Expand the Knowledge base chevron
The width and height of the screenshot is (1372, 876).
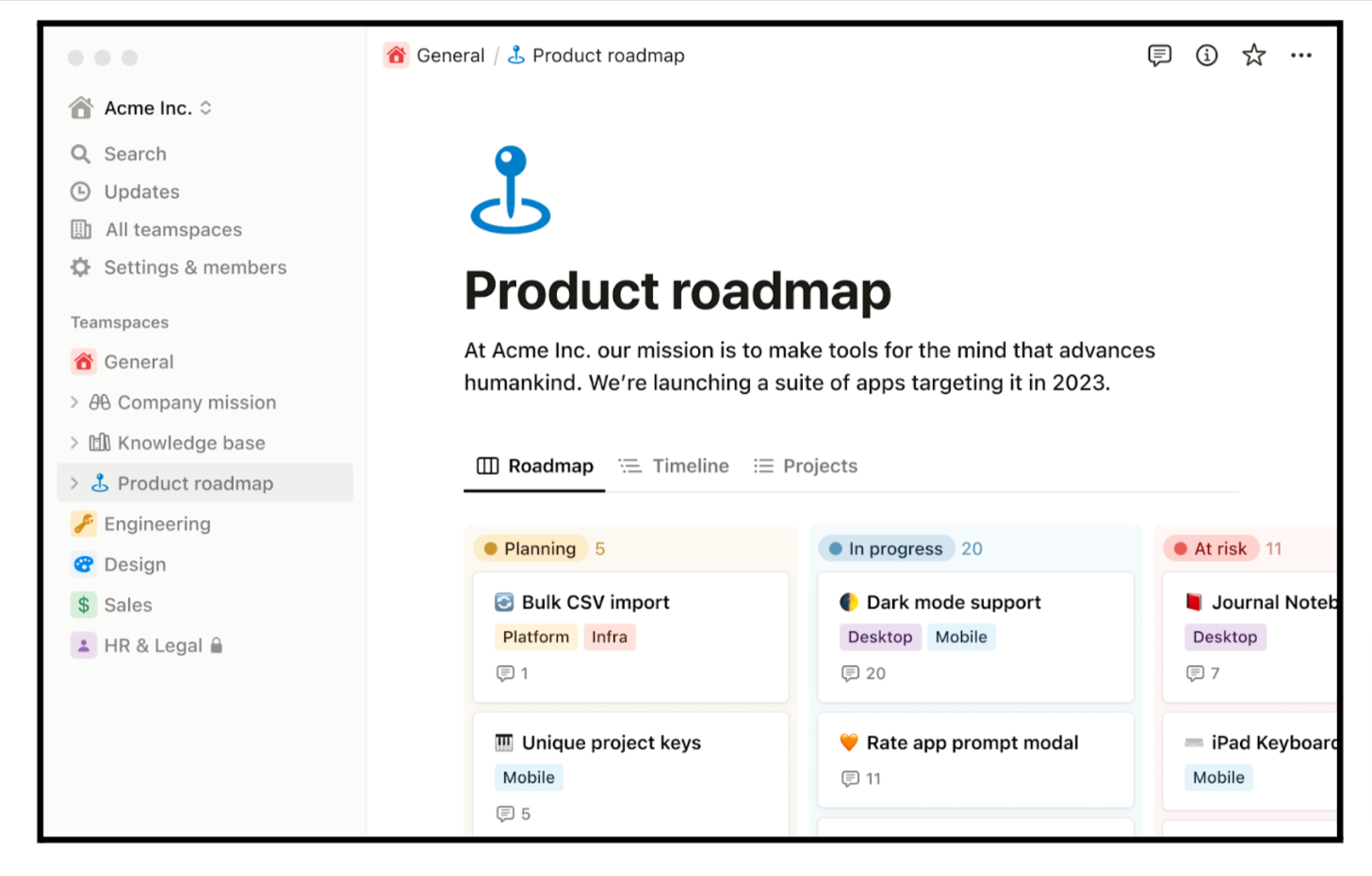[74, 443]
